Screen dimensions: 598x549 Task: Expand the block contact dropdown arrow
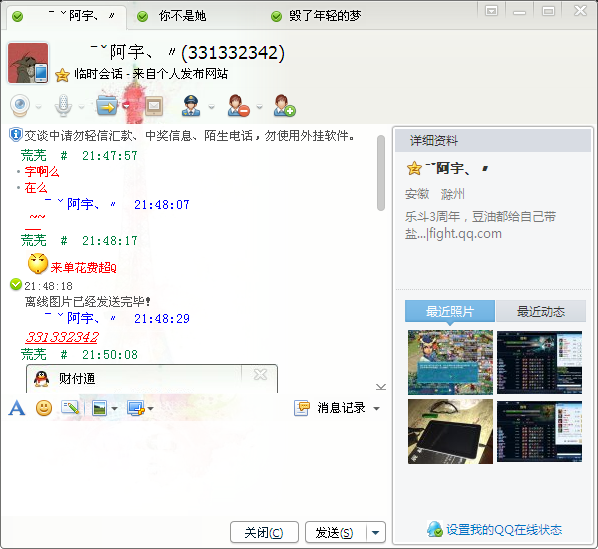click(259, 107)
